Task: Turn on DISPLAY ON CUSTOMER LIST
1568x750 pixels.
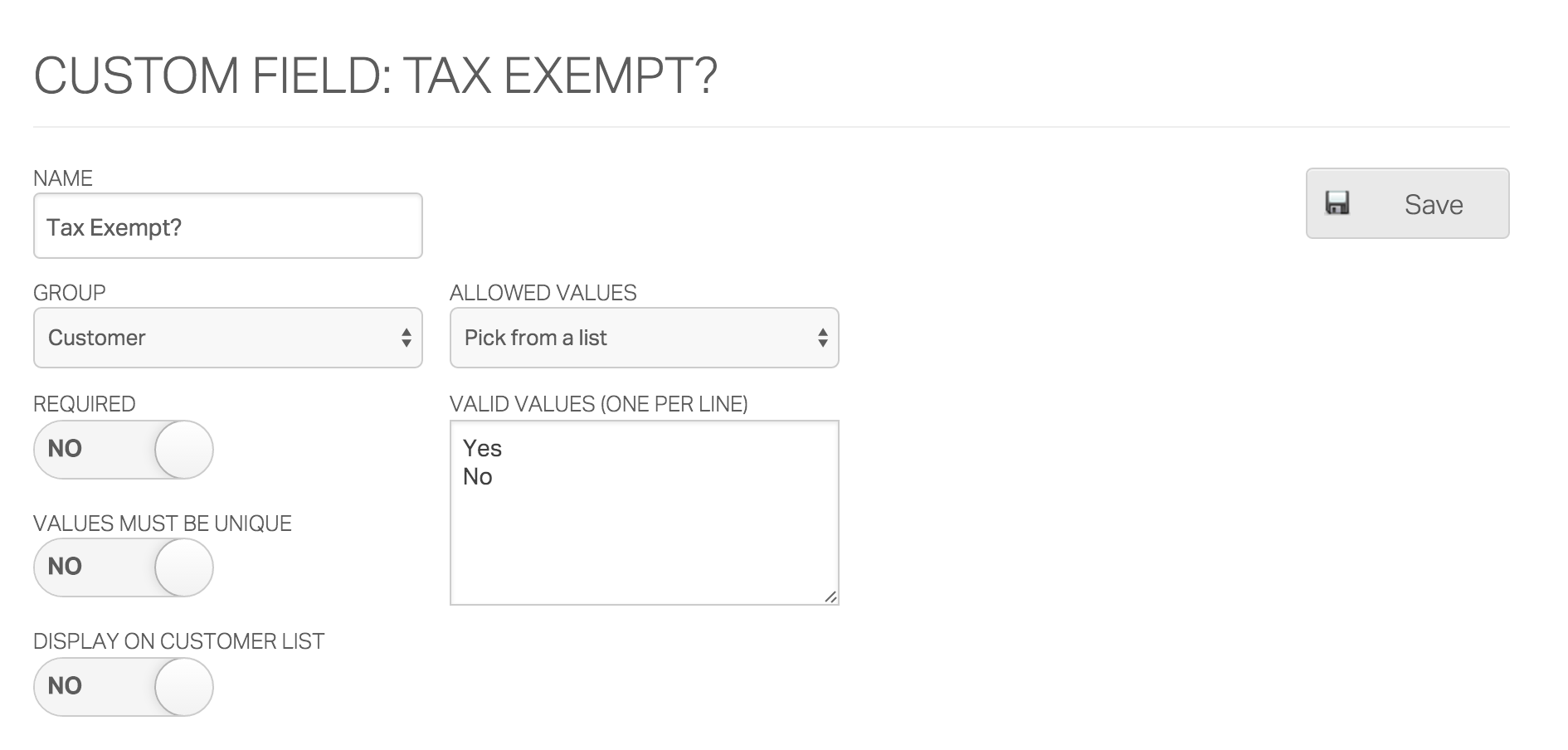Action: point(122,687)
